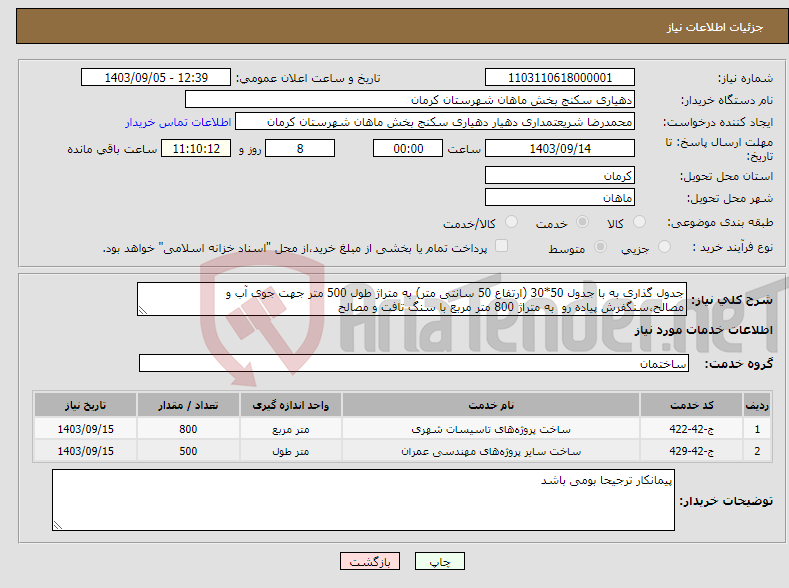Click the need date in row 1
789x588 pixels.
[x=86, y=429]
